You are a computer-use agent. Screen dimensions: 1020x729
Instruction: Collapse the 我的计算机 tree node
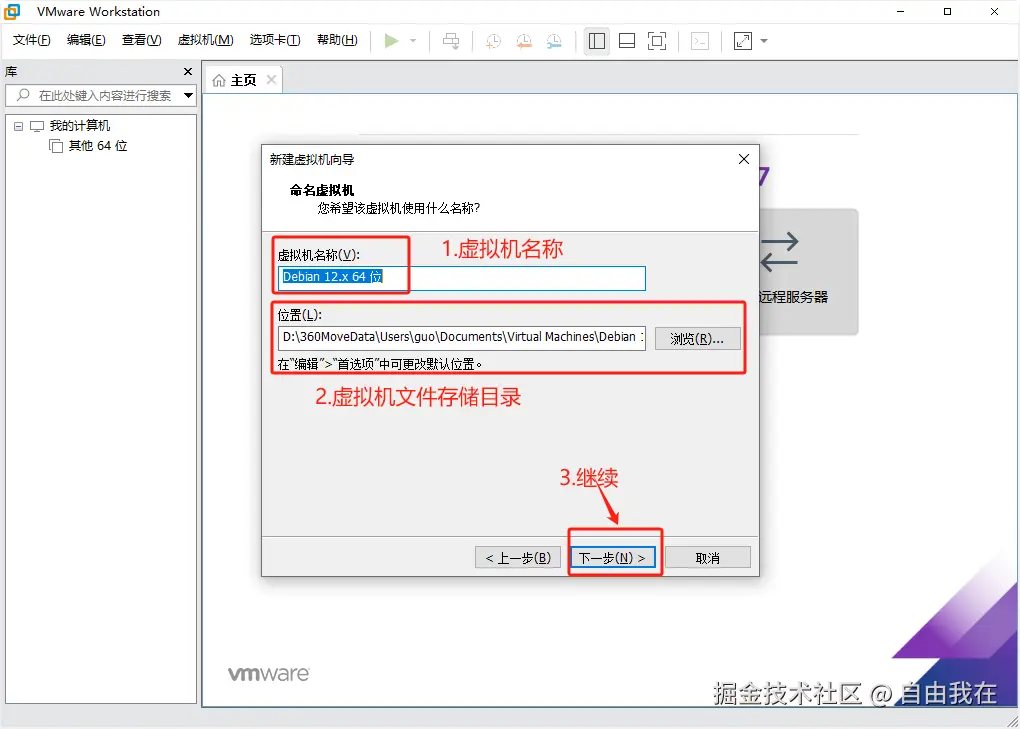tap(18, 126)
